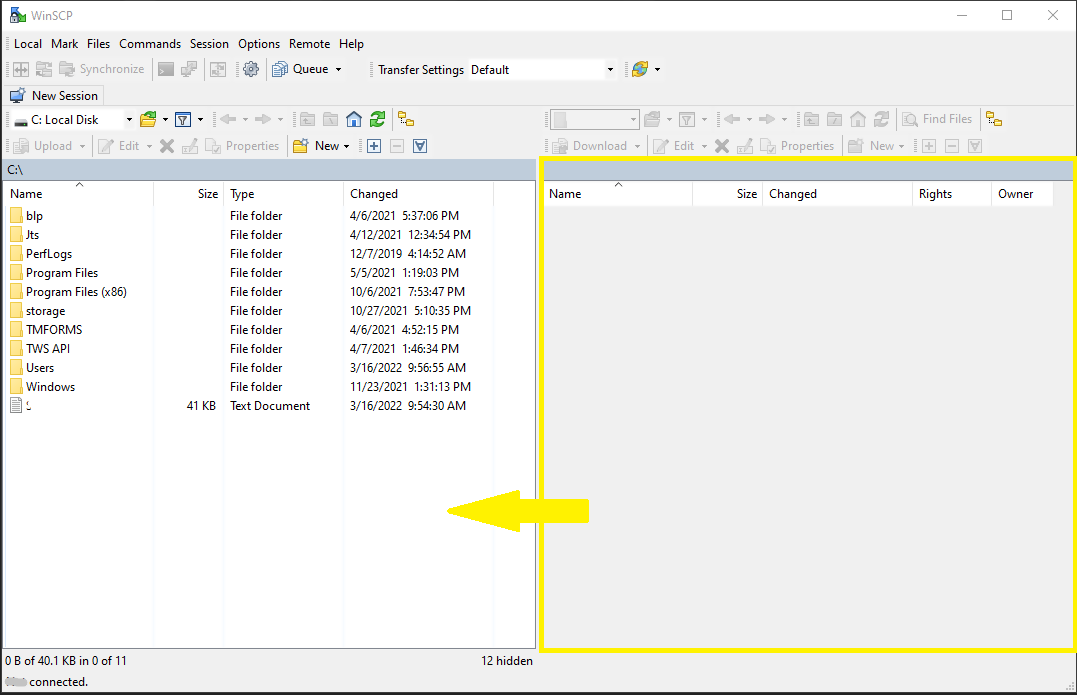Click the Synchronize button

click(102, 69)
